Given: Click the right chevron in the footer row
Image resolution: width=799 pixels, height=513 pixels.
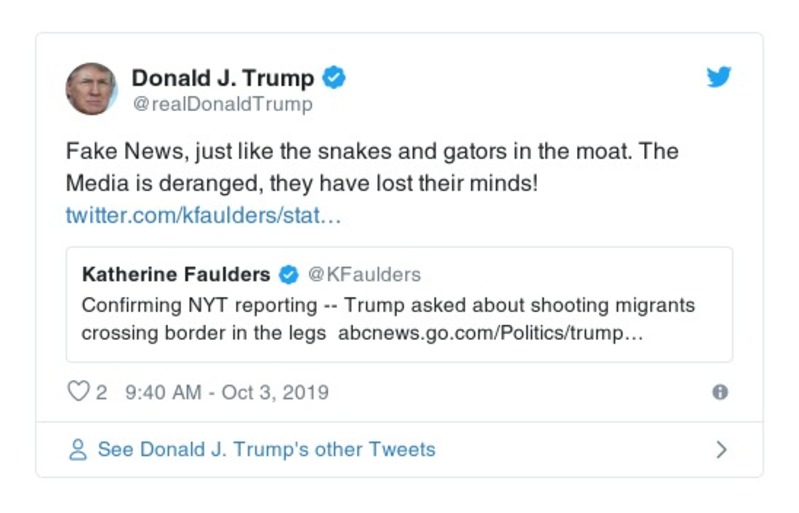Looking at the screenshot, I should pos(721,449).
